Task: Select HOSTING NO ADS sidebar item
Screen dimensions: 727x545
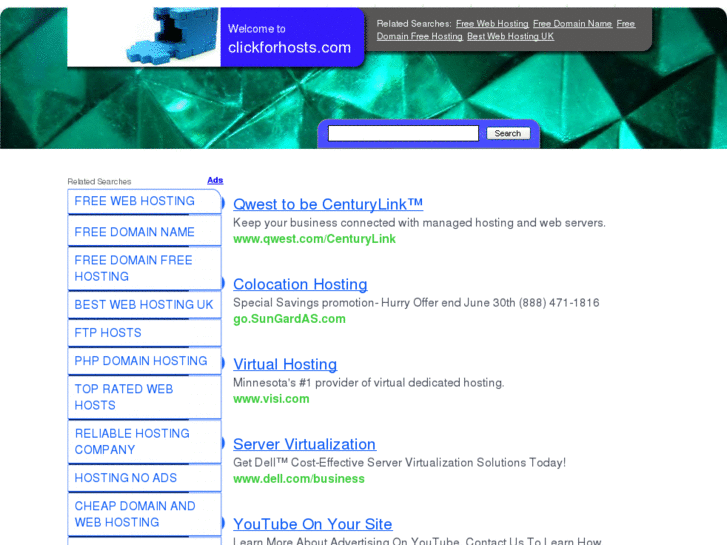Action: [x=144, y=478]
